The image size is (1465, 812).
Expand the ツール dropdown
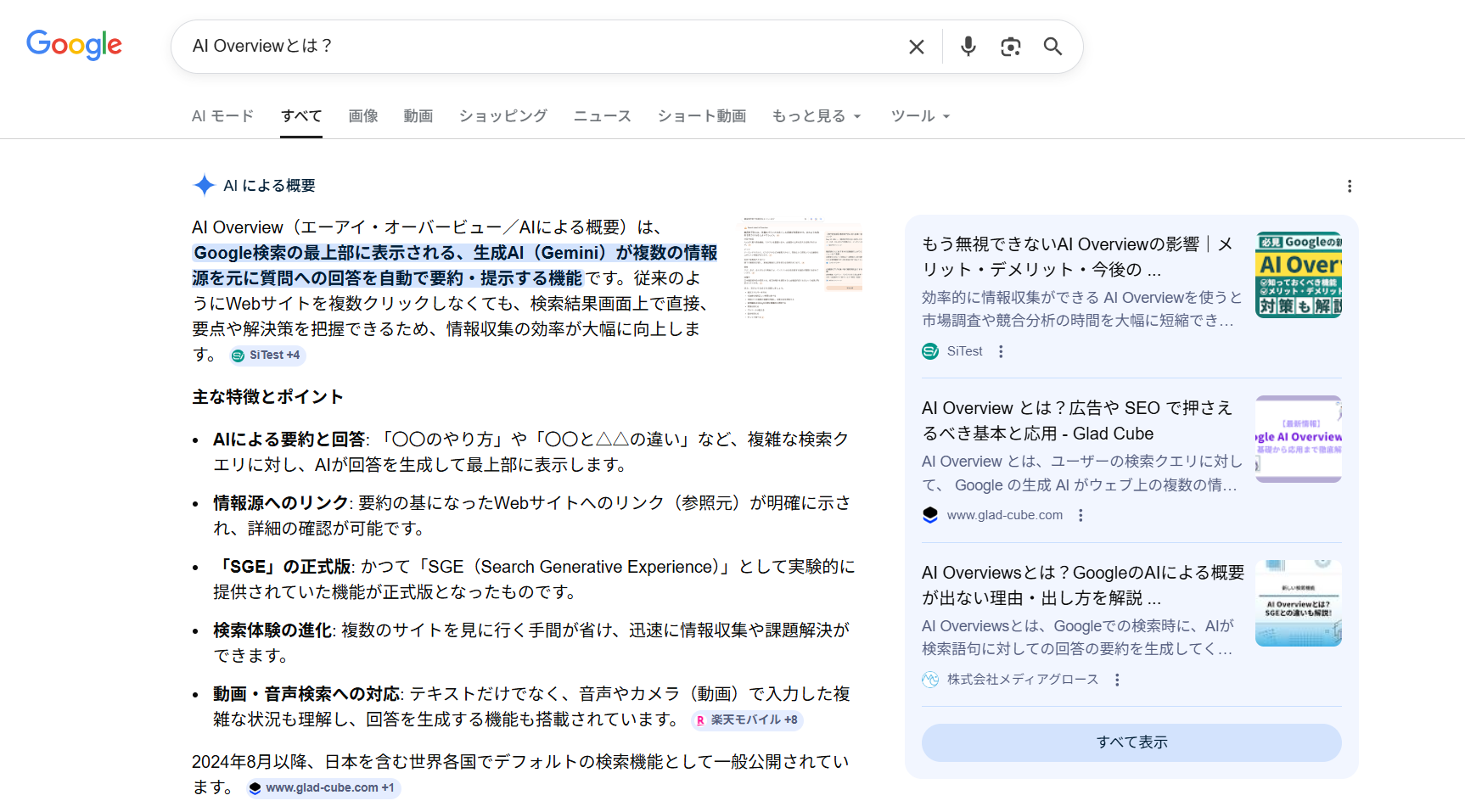[x=920, y=116]
